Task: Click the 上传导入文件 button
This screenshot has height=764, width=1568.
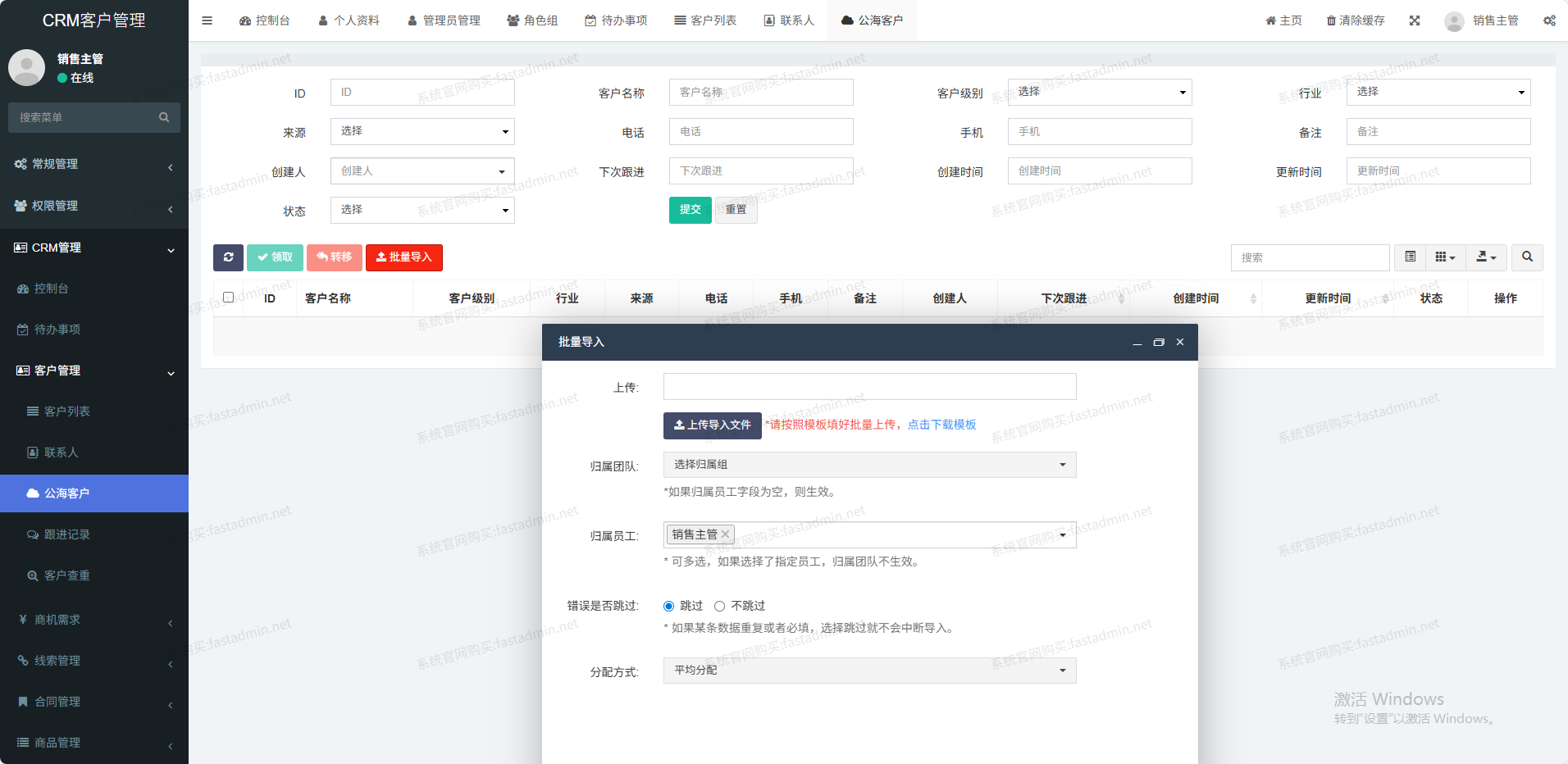Action: pyautogui.click(x=712, y=425)
